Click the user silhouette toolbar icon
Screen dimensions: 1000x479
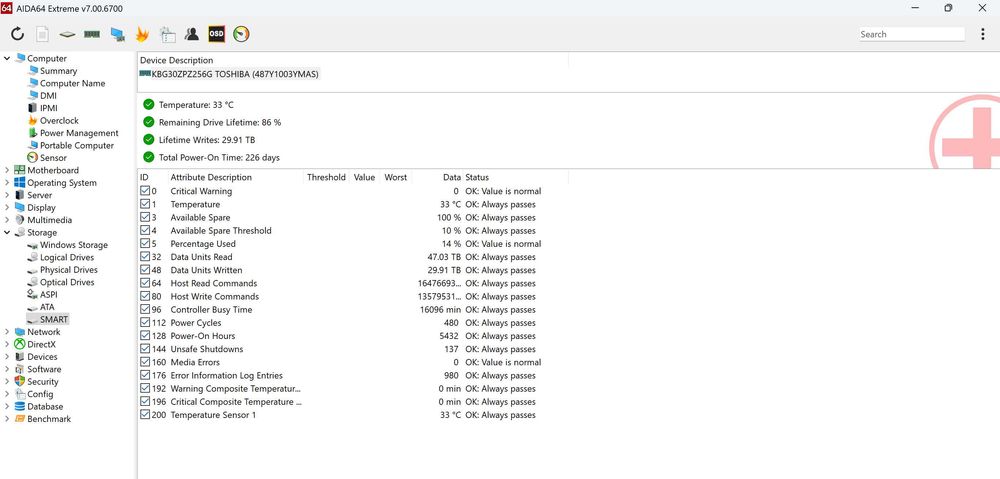coord(191,34)
